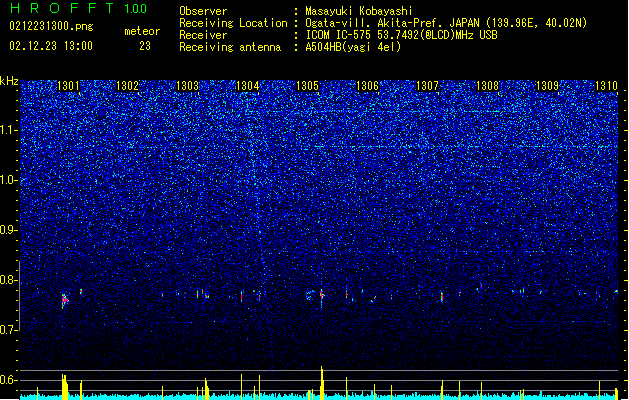Click the 0.6 kHz frequency axis label
629x400 pixels.
9,380
